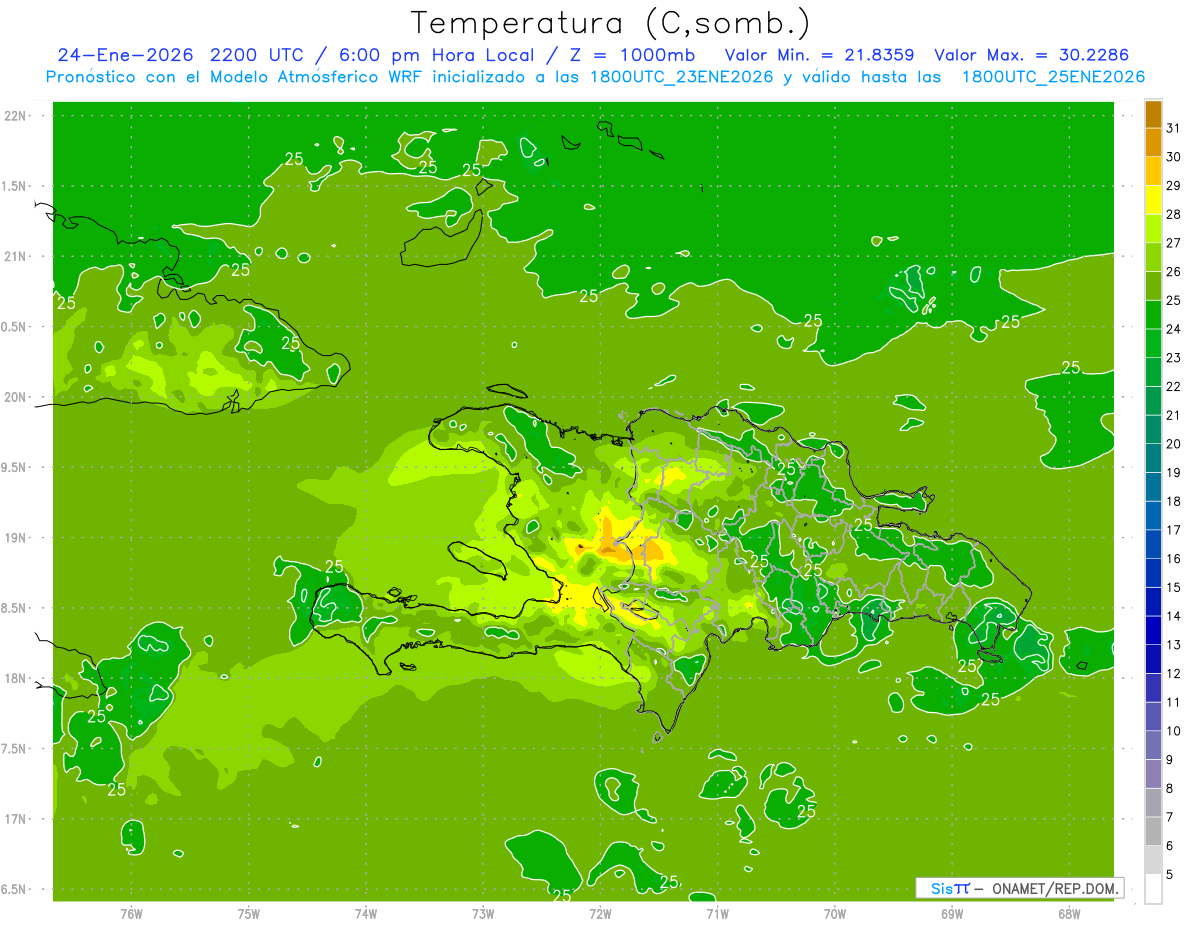The height and width of the screenshot is (927, 1200).
Task: Pick the legend swatch between 30 and 31
Action: point(1153,142)
